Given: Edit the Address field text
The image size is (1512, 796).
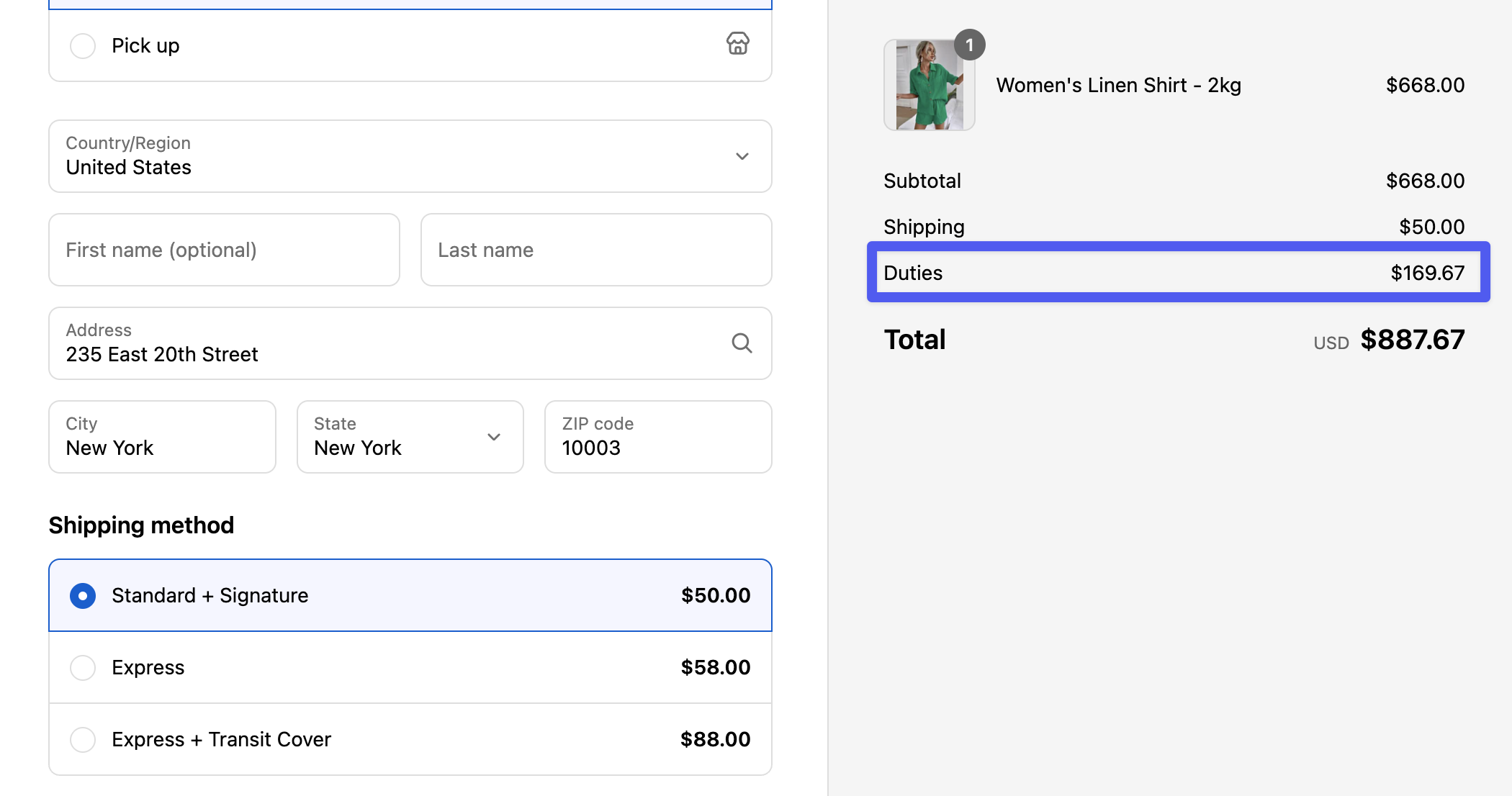Looking at the screenshot, I should click(360, 353).
